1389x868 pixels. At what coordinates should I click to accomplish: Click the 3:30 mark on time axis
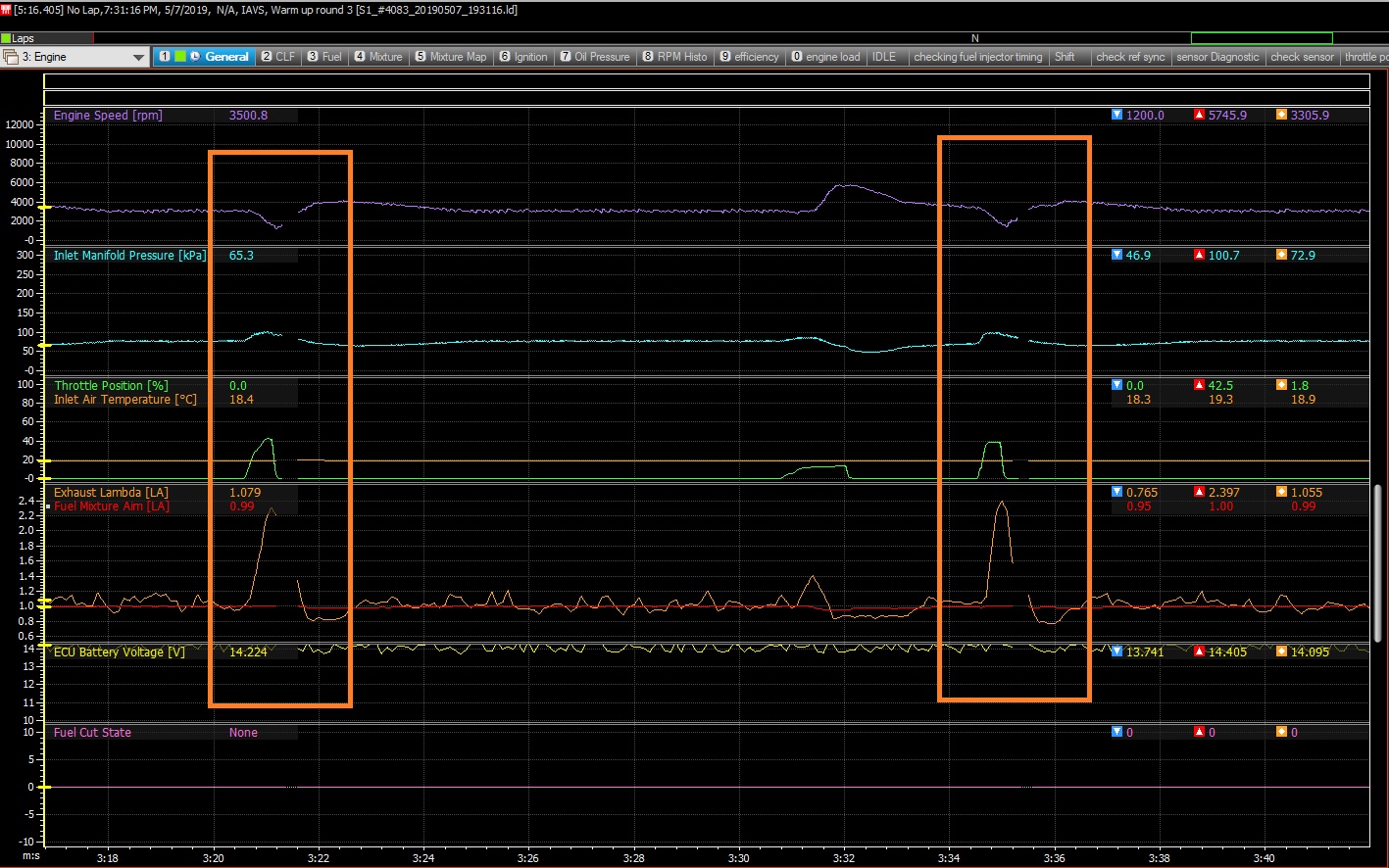[x=739, y=858]
